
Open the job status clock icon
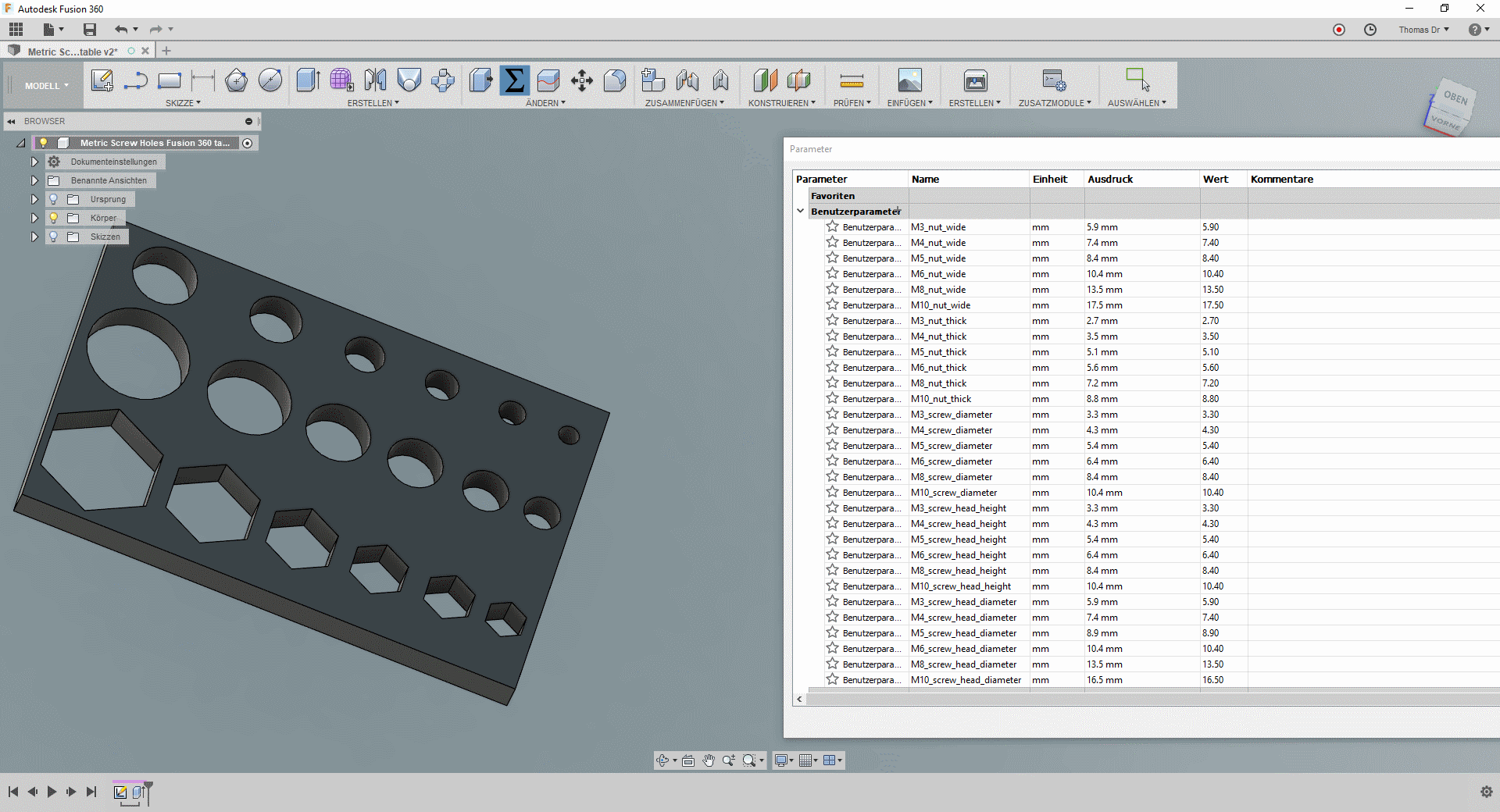pyautogui.click(x=1370, y=30)
